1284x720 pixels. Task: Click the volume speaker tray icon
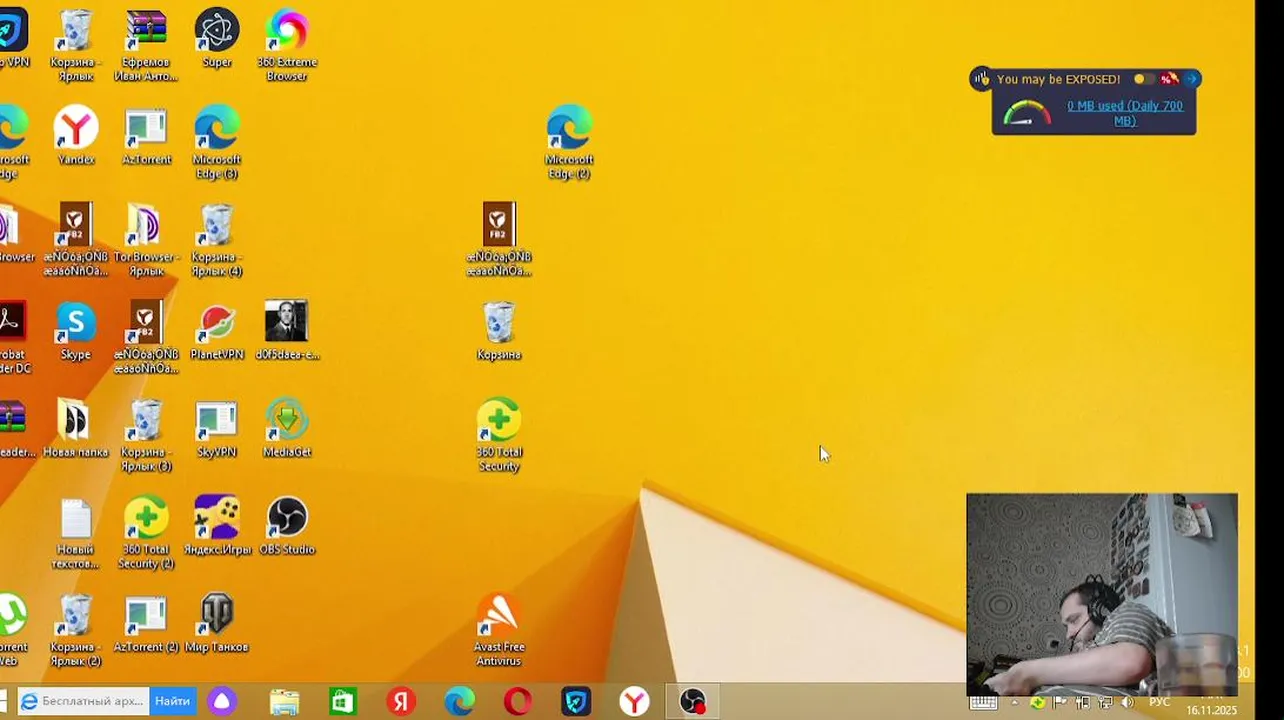pos(1127,703)
